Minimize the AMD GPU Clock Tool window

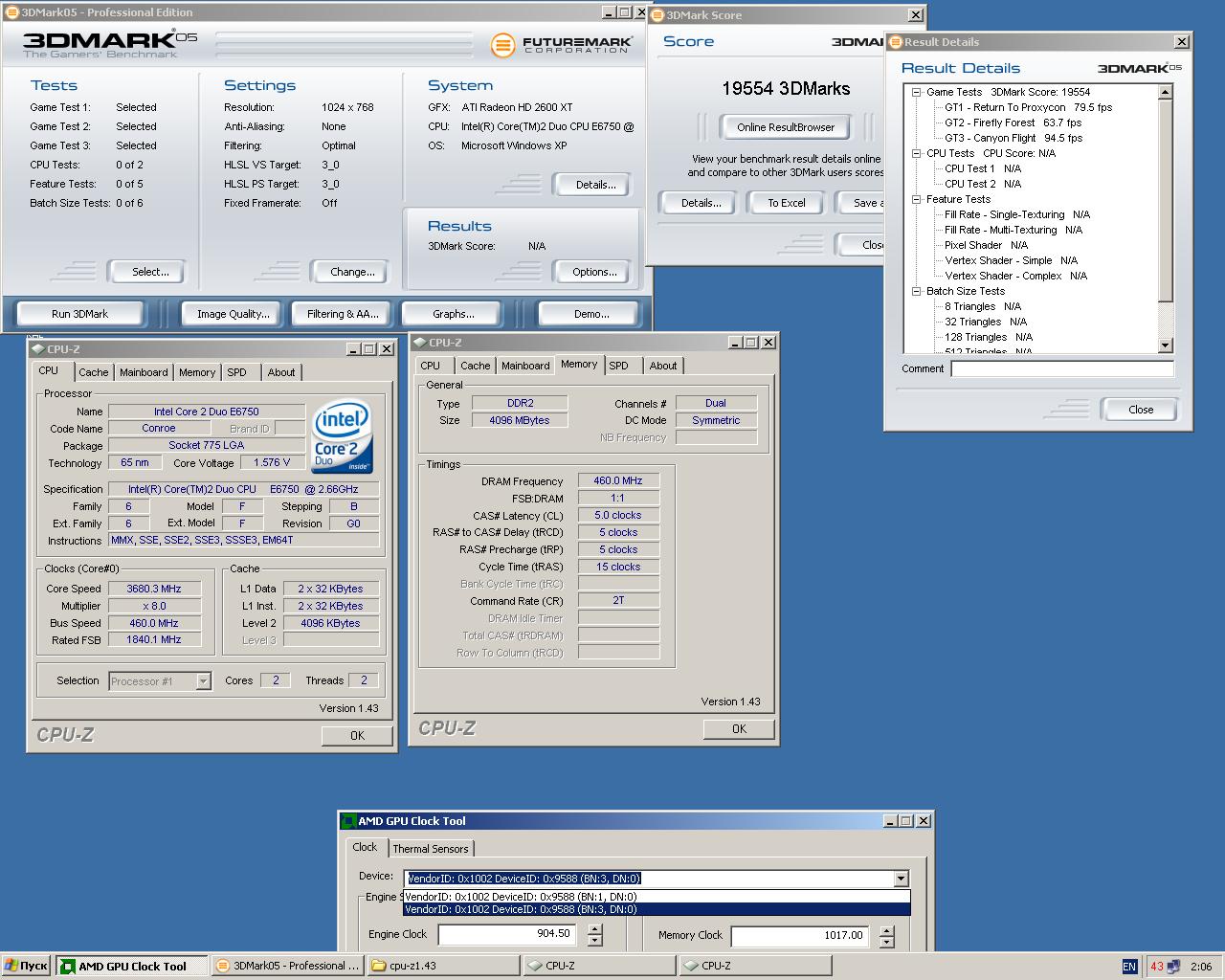(889, 821)
